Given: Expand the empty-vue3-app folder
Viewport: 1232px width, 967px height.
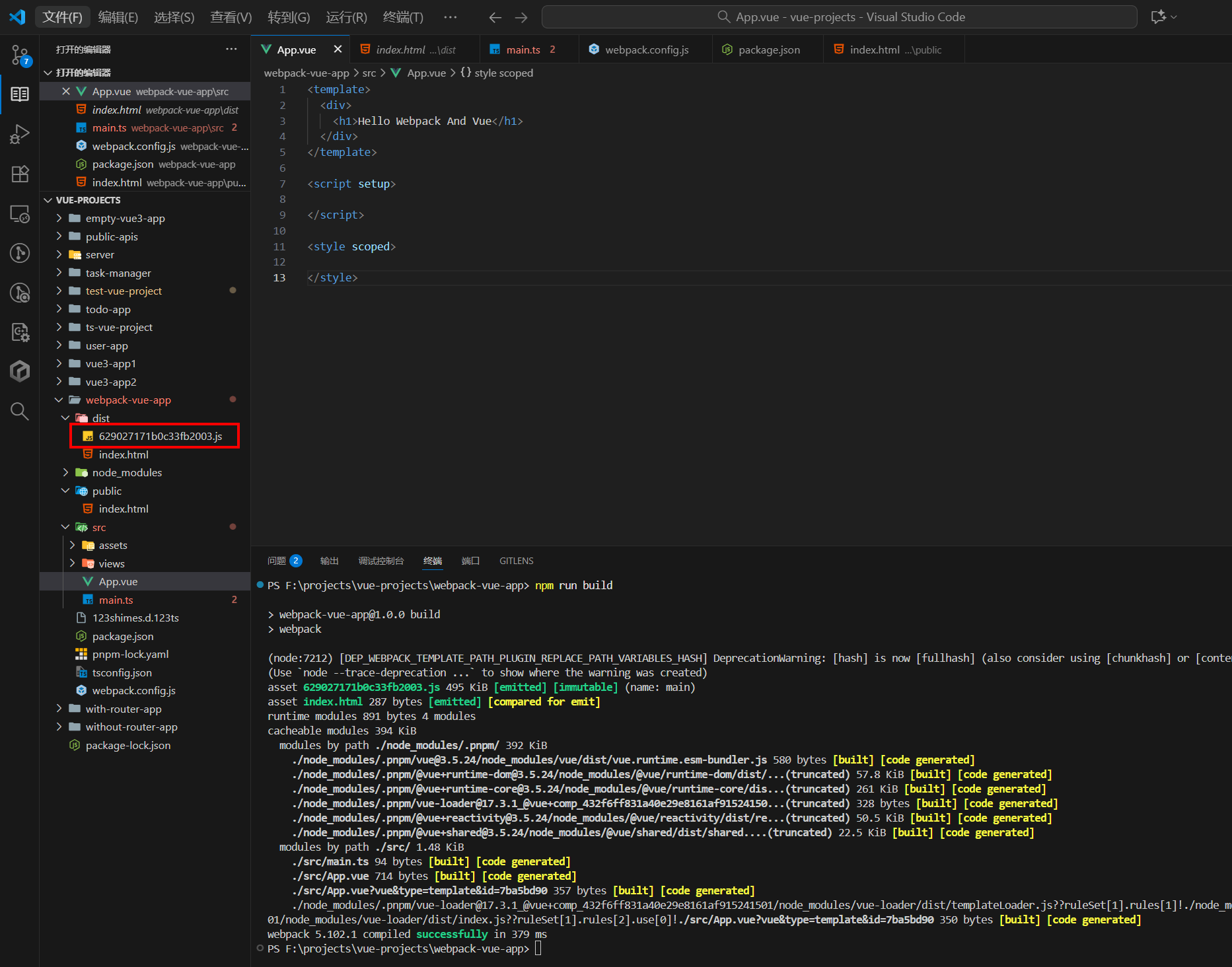Looking at the screenshot, I should pos(59,218).
